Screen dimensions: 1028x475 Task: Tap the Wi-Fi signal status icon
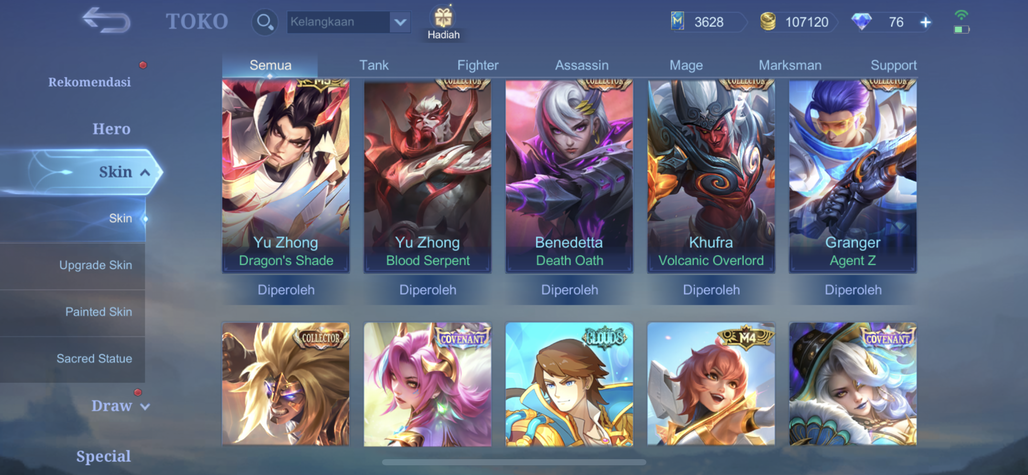[x=961, y=14]
